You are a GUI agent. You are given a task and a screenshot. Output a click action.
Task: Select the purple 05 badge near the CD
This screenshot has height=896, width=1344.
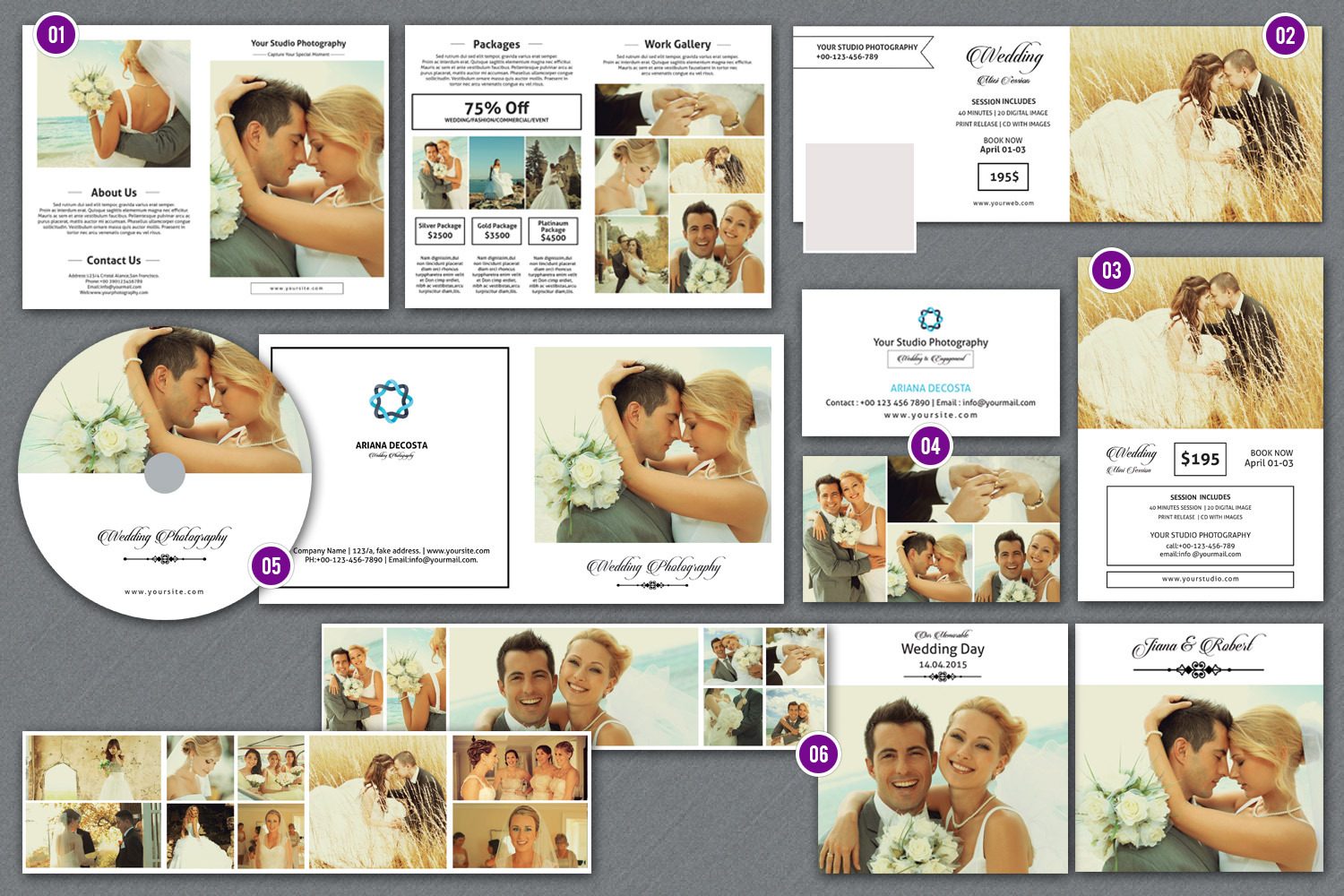click(x=271, y=565)
